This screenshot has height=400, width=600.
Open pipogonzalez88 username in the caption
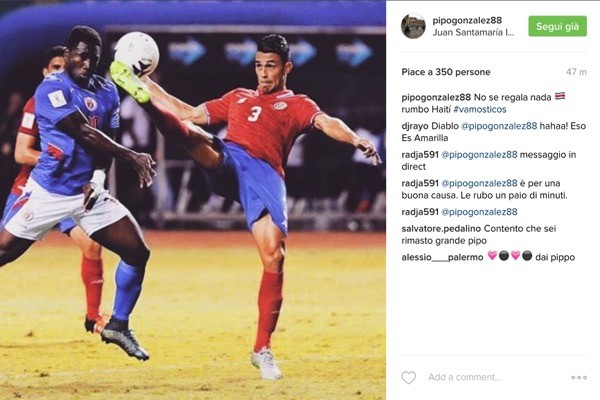coord(436,97)
